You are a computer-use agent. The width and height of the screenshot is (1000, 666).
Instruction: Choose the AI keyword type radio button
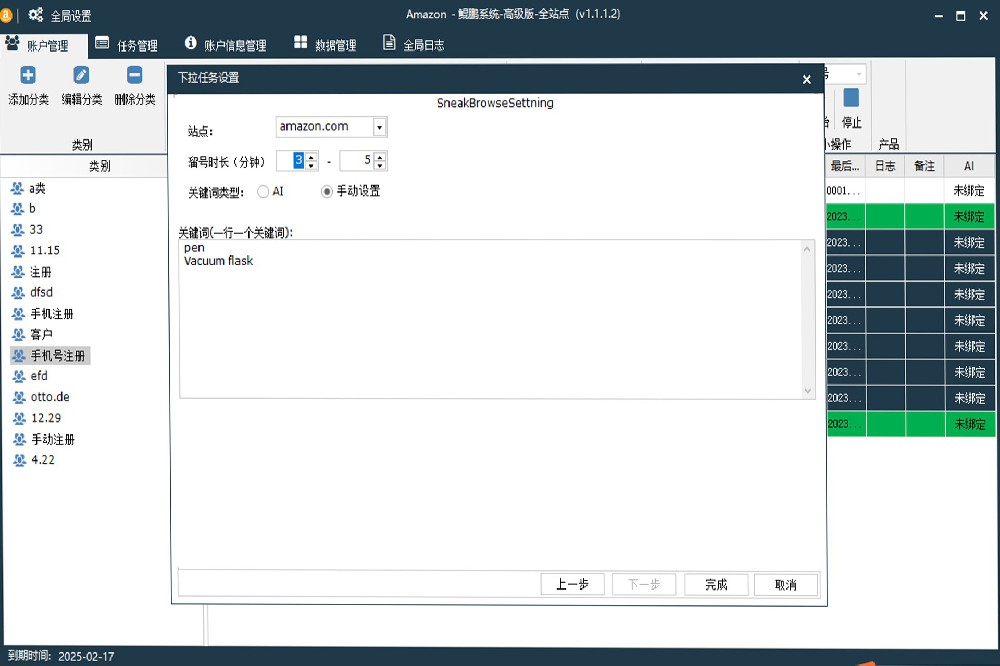point(263,191)
